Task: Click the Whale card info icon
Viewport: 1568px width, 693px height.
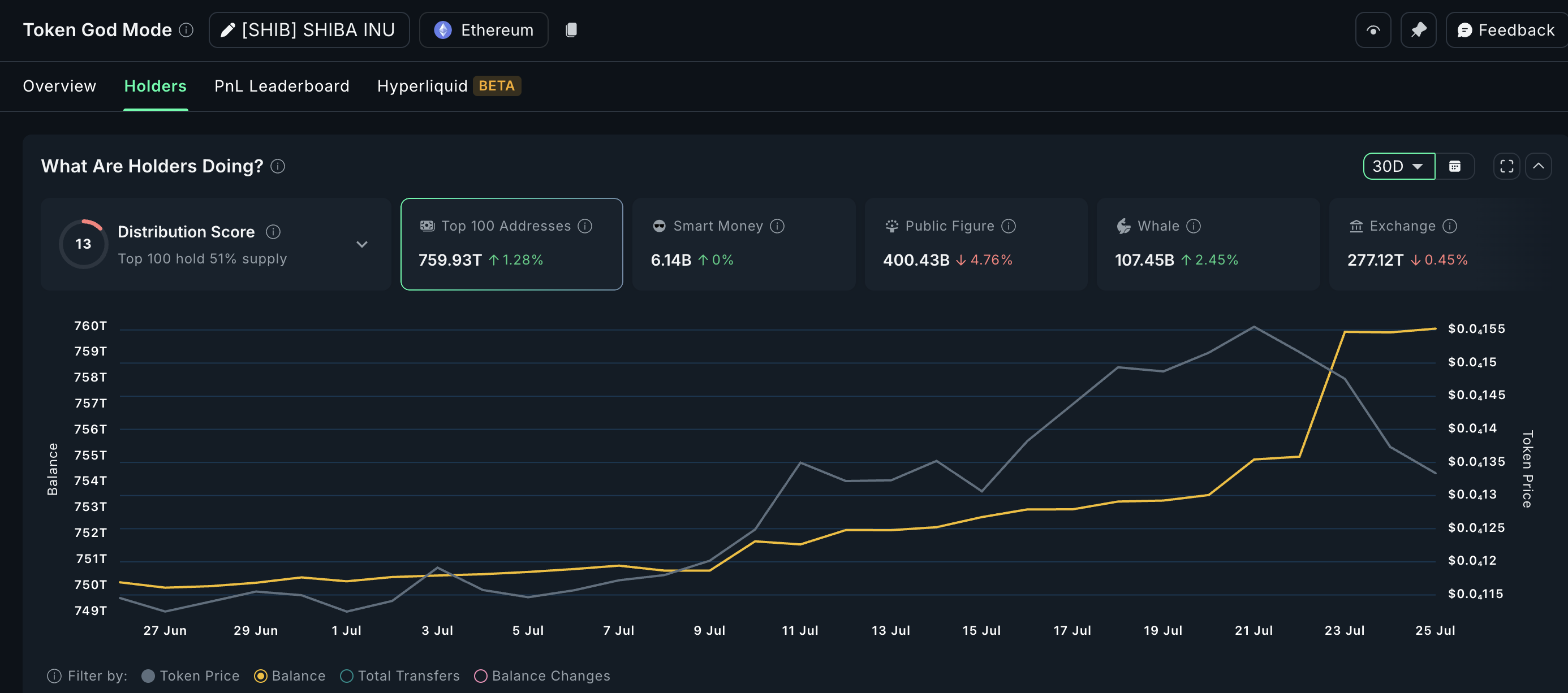Action: pos(1193,226)
